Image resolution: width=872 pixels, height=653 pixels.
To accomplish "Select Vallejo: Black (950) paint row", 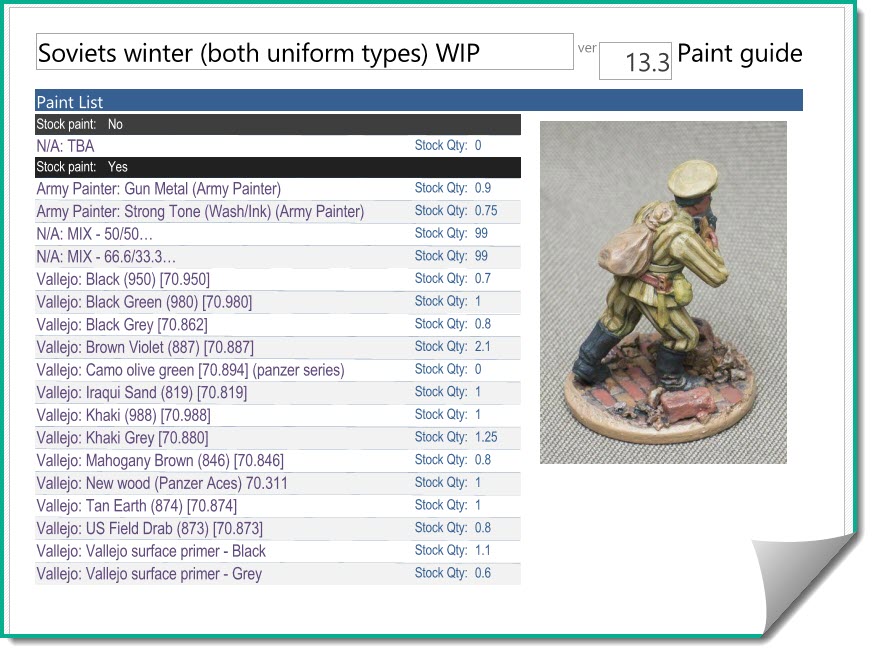I will [123, 279].
